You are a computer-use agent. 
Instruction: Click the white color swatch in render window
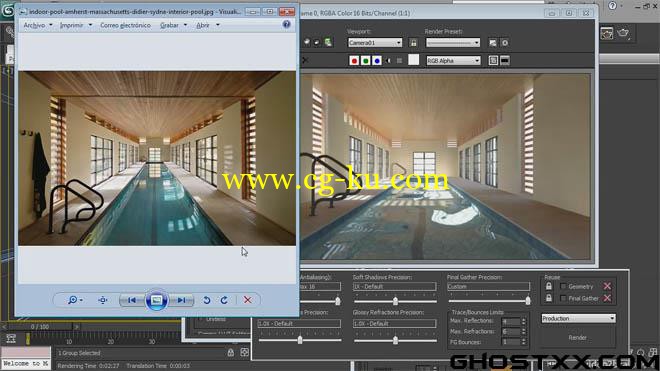point(413,60)
